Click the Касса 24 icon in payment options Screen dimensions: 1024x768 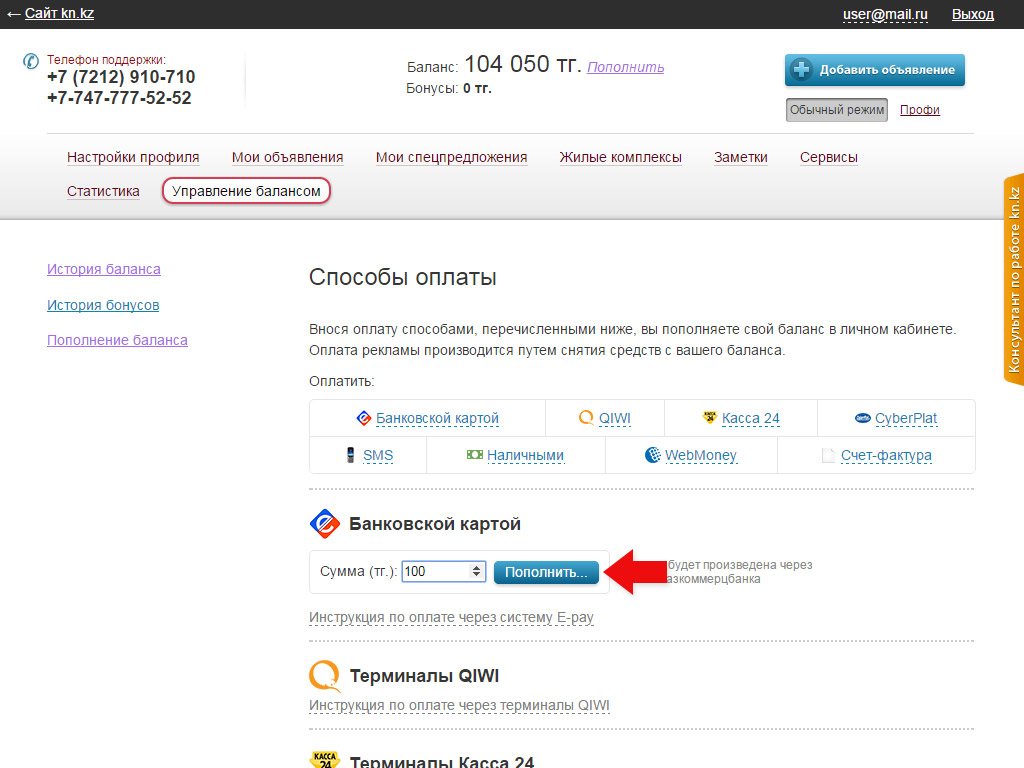(710, 418)
